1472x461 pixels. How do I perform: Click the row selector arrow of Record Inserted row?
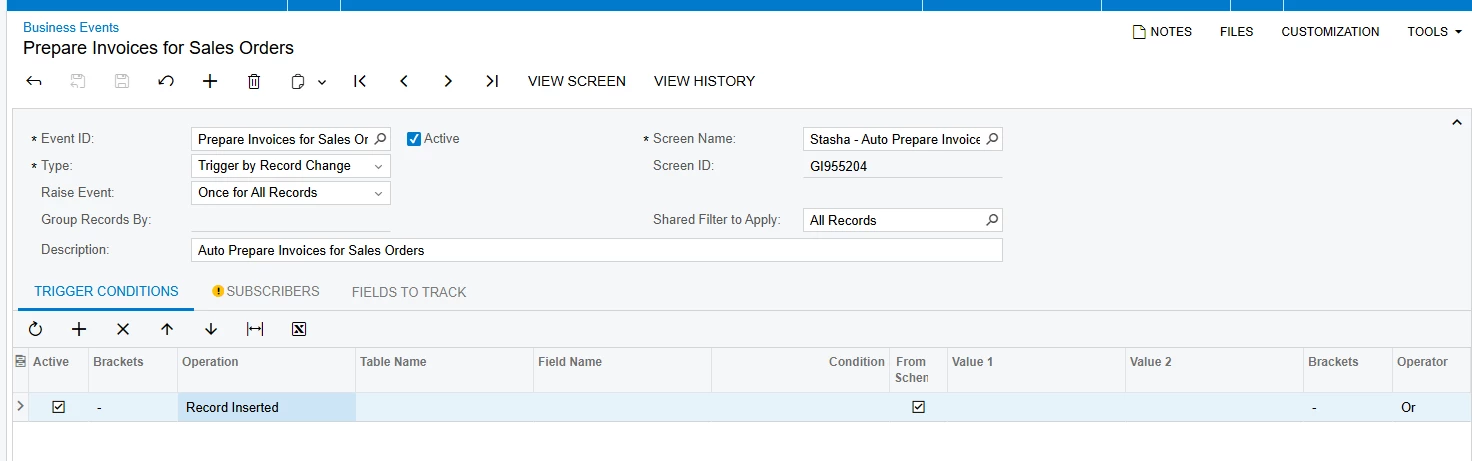point(21,406)
